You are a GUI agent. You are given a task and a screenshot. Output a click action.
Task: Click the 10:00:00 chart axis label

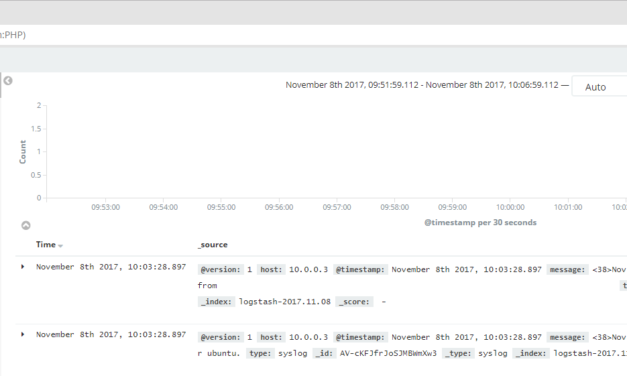pyautogui.click(x=510, y=207)
